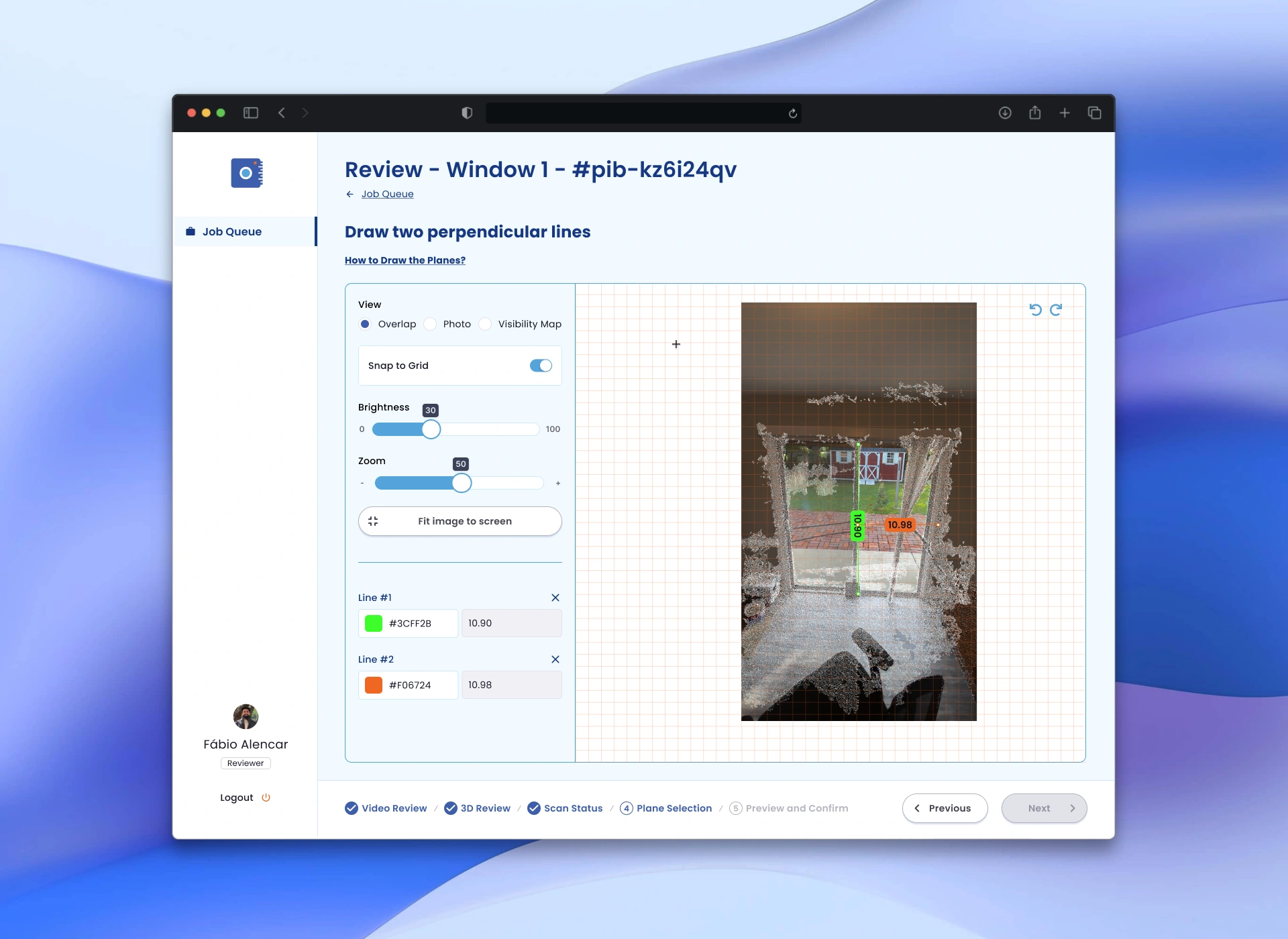The height and width of the screenshot is (939, 1288).
Task: Click the app logo in sidebar
Action: pyautogui.click(x=246, y=173)
